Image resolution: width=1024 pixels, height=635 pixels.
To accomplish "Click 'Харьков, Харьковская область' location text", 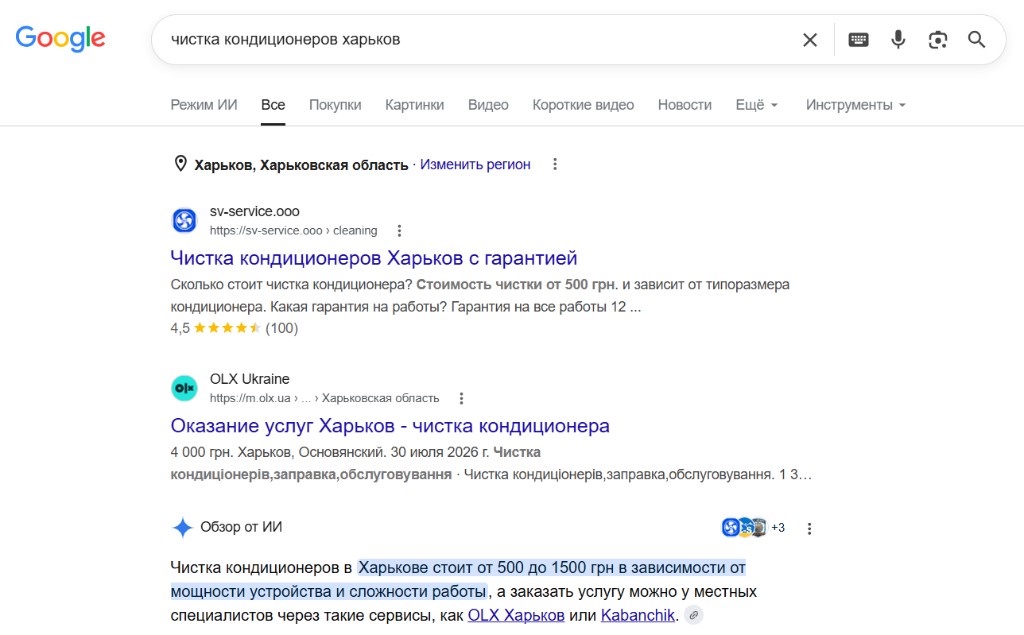I will (x=301, y=165).
